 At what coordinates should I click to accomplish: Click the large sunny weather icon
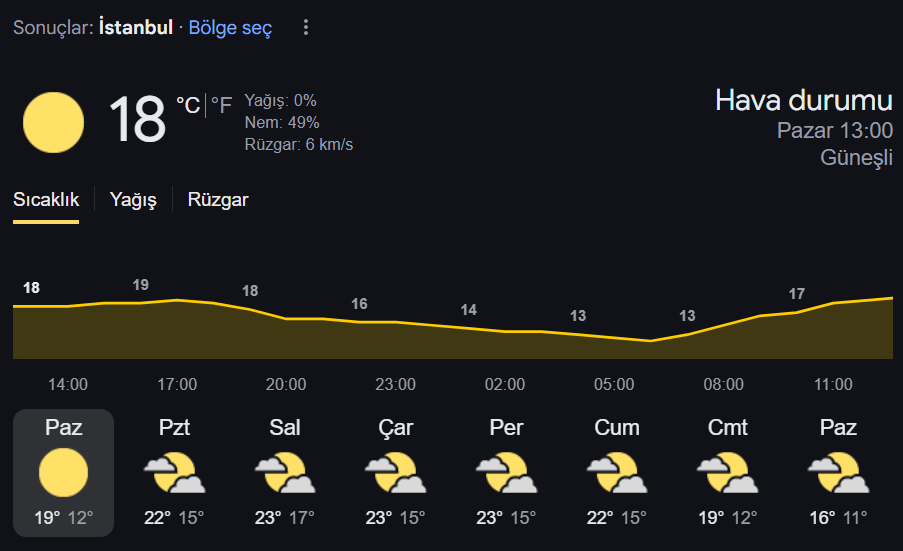pos(54,122)
